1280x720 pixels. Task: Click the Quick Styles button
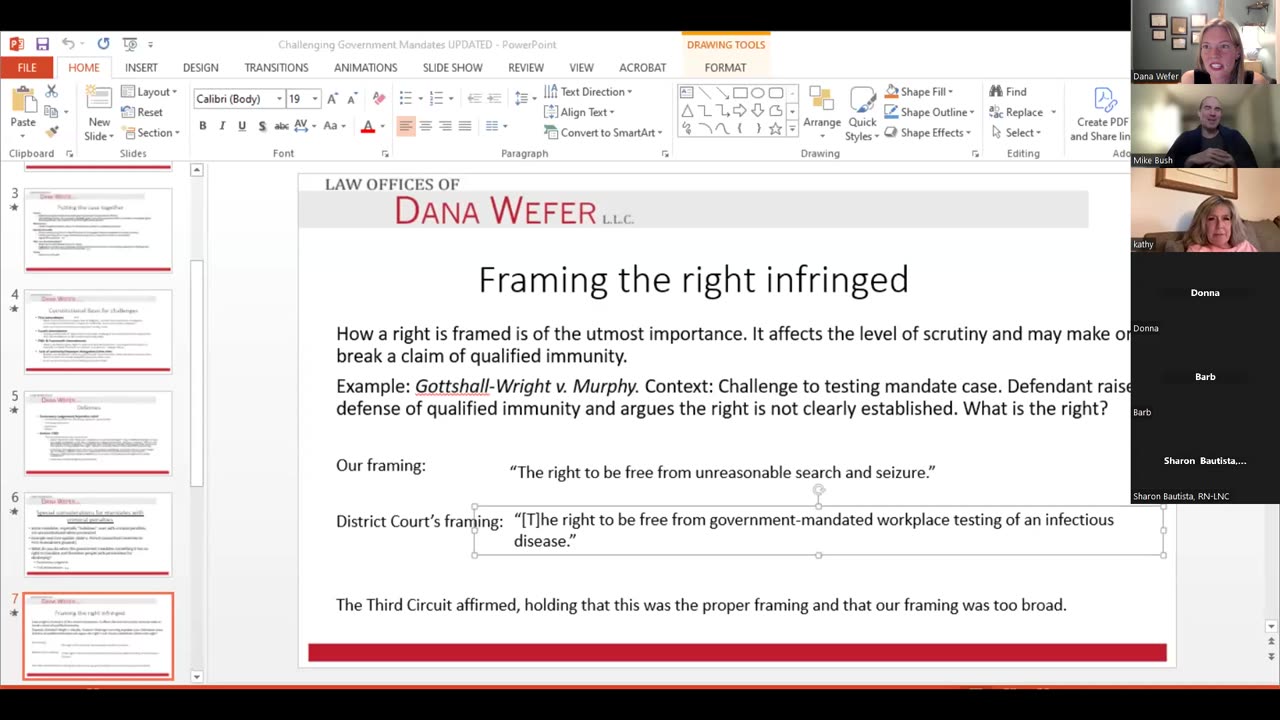(x=862, y=114)
